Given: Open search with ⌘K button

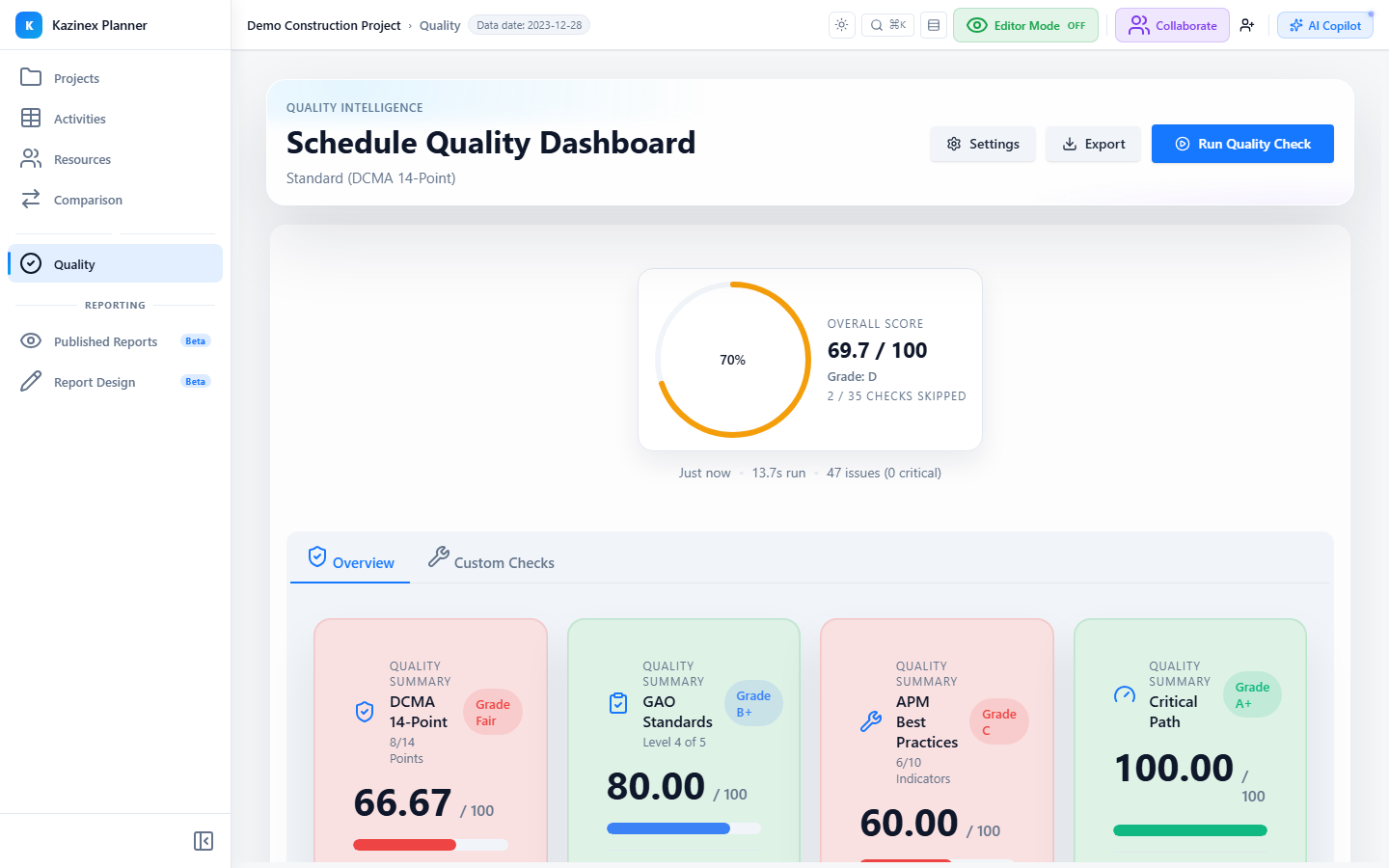Looking at the screenshot, I should click(x=887, y=25).
